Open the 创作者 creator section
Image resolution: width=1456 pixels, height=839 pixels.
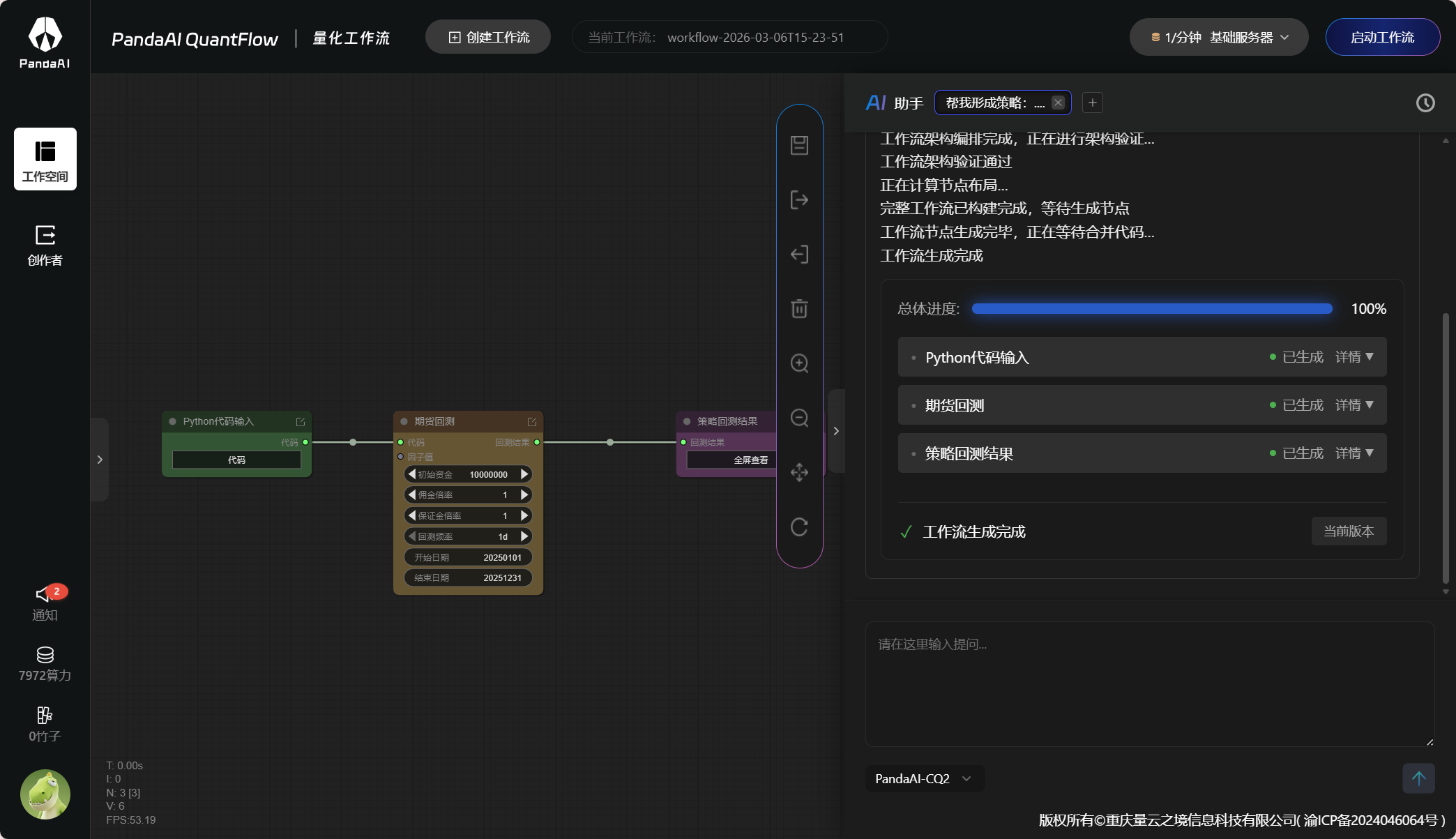(45, 245)
